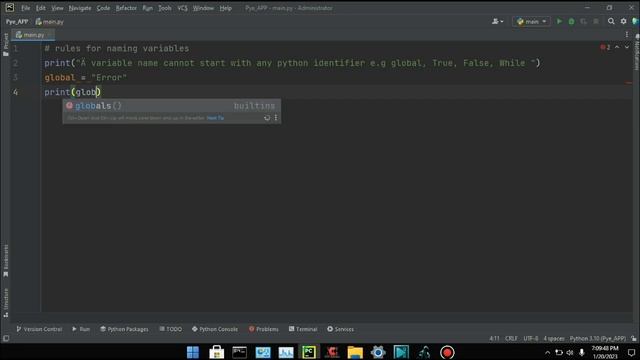The height and width of the screenshot is (360, 640).
Task: Open the Python Console tool window
Action: (215, 329)
